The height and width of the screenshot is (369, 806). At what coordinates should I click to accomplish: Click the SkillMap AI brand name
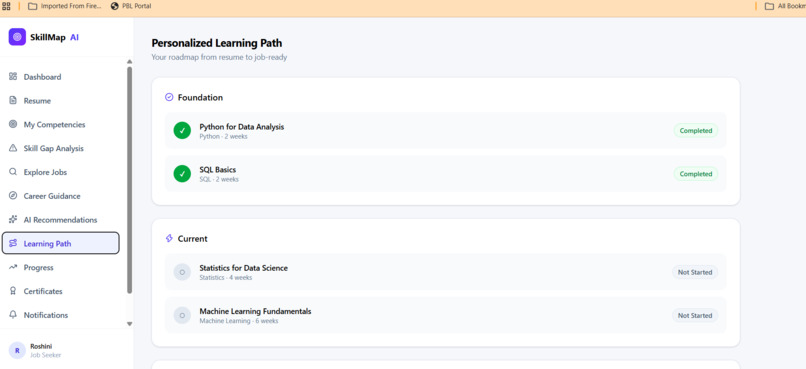[54, 37]
